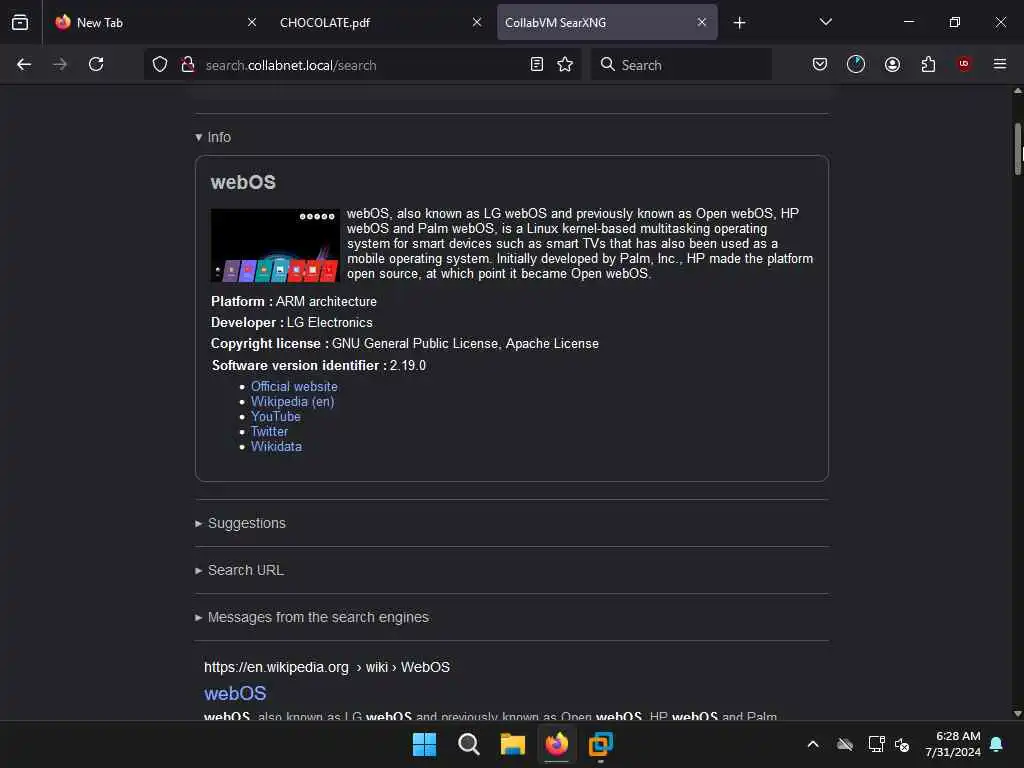The image size is (1024, 768).
Task: List all tabs dropdown arrow
Action: [x=825, y=22]
